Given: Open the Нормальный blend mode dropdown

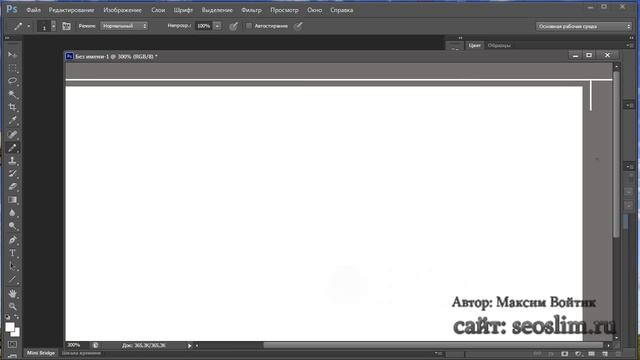Looking at the screenshot, I should pos(124,26).
